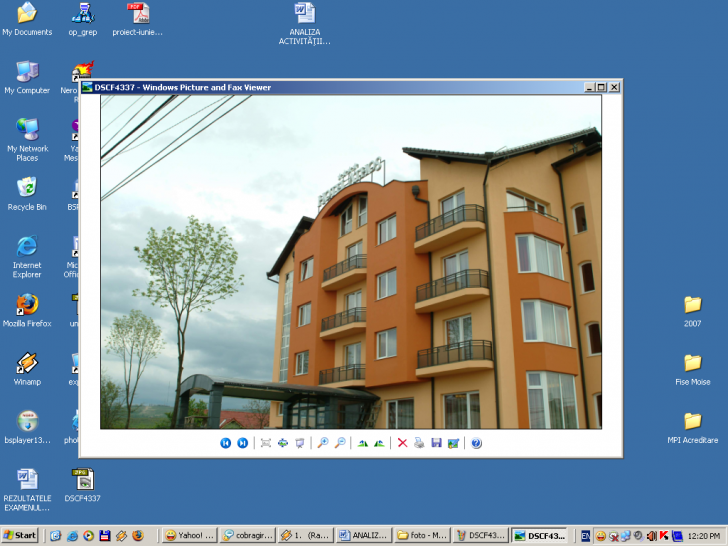Image resolution: width=728 pixels, height=546 pixels.
Task: Minimize the Picture and Fax Viewer window
Action: point(590,87)
